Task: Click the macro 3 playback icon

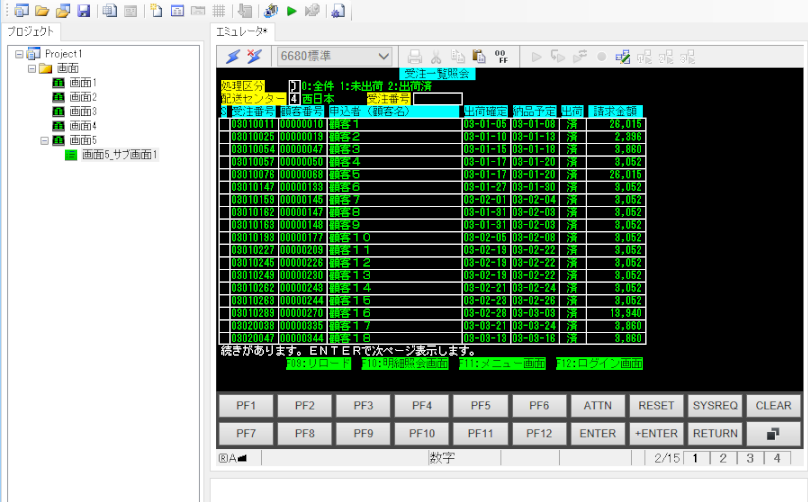Action: (687, 57)
